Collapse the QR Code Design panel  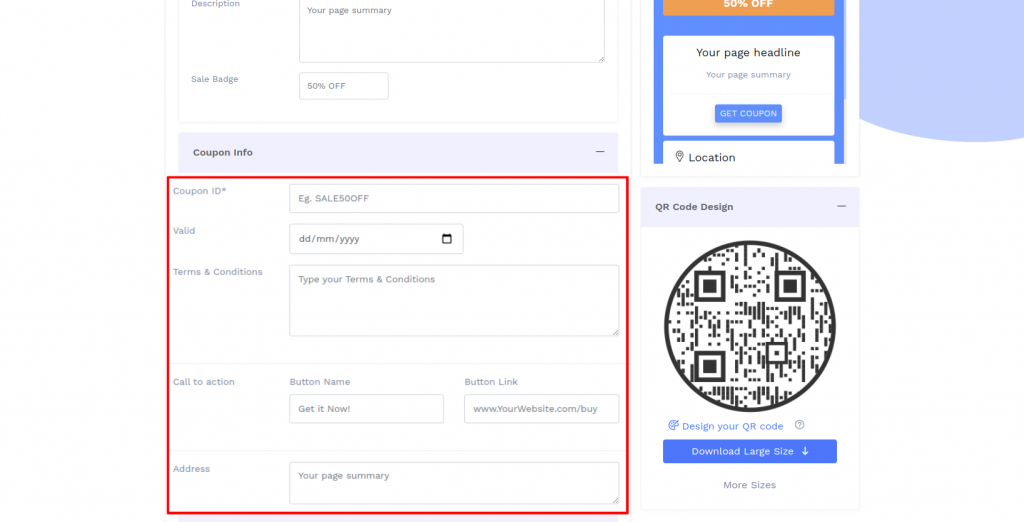(841, 206)
